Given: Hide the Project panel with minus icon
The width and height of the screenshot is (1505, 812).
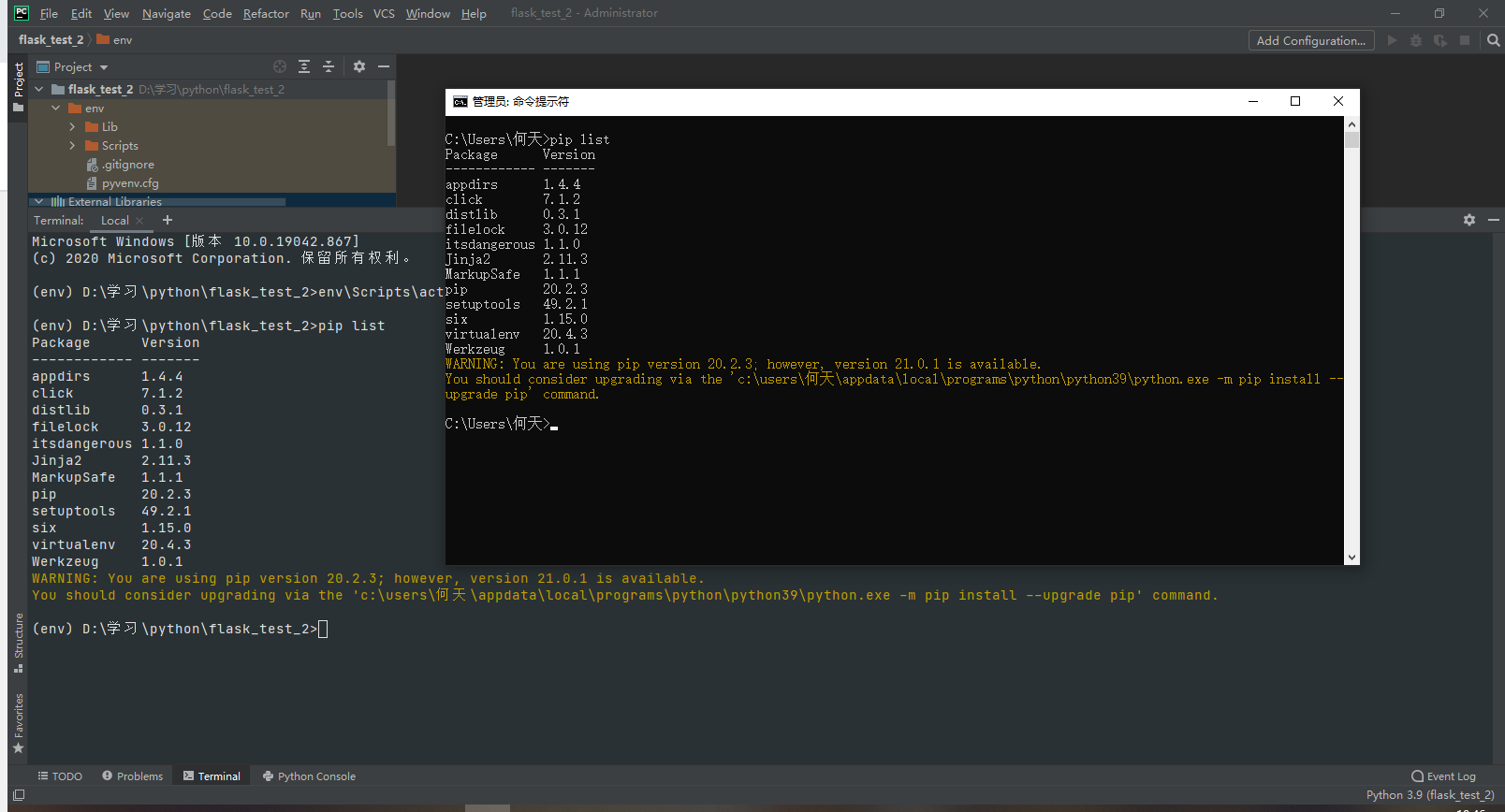Looking at the screenshot, I should 384,66.
